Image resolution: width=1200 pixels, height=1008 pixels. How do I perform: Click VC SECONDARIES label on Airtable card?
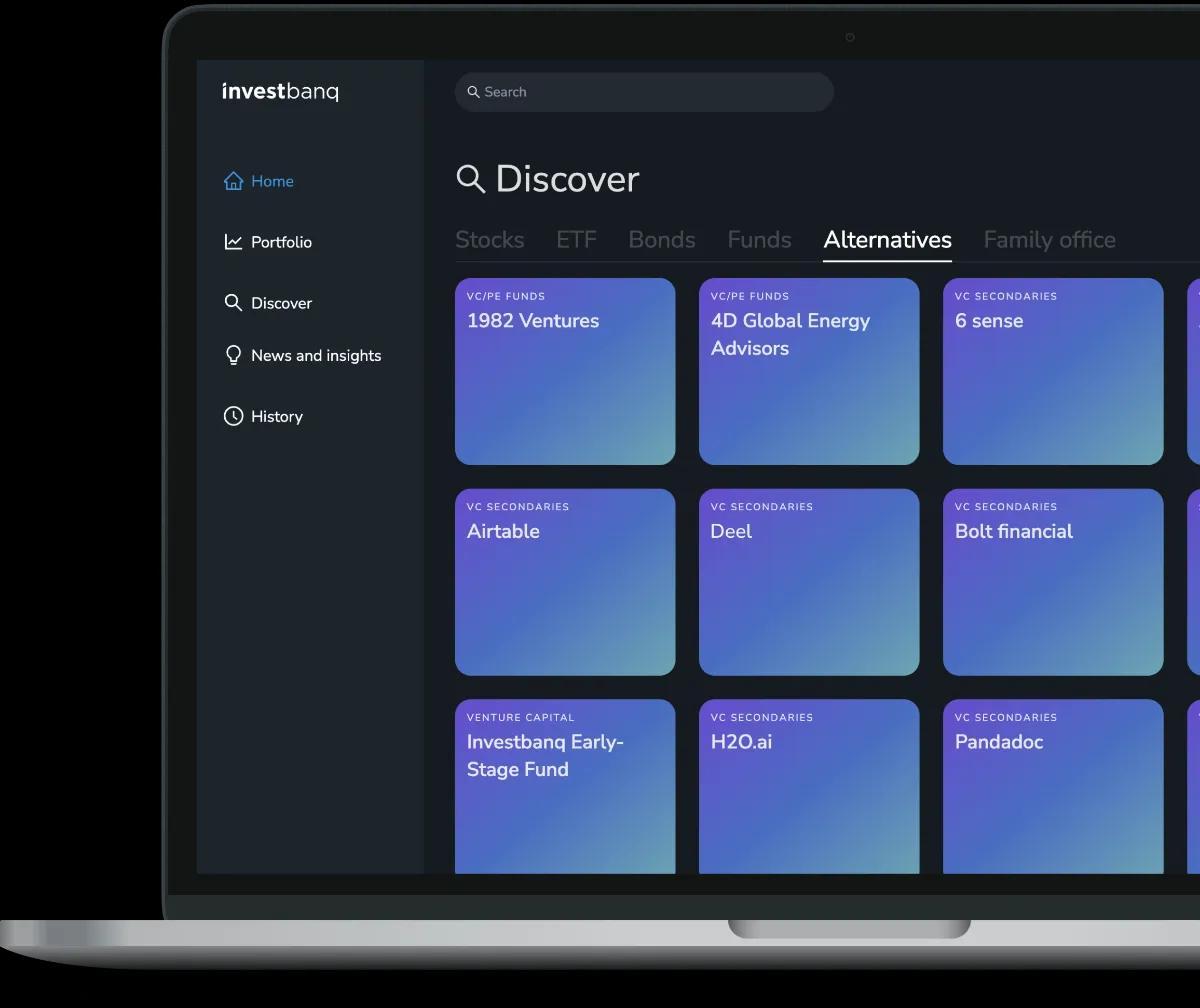point(518,507)
